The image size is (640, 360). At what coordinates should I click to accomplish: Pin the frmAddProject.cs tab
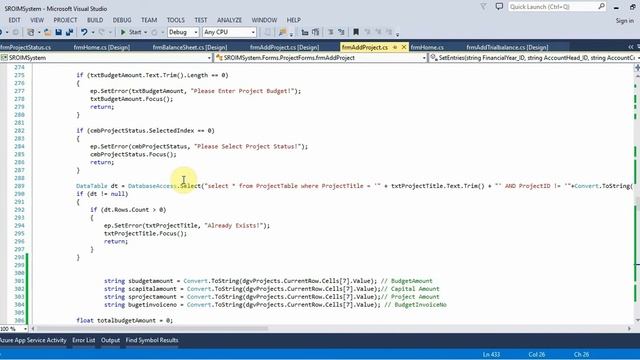pos(395,47)
